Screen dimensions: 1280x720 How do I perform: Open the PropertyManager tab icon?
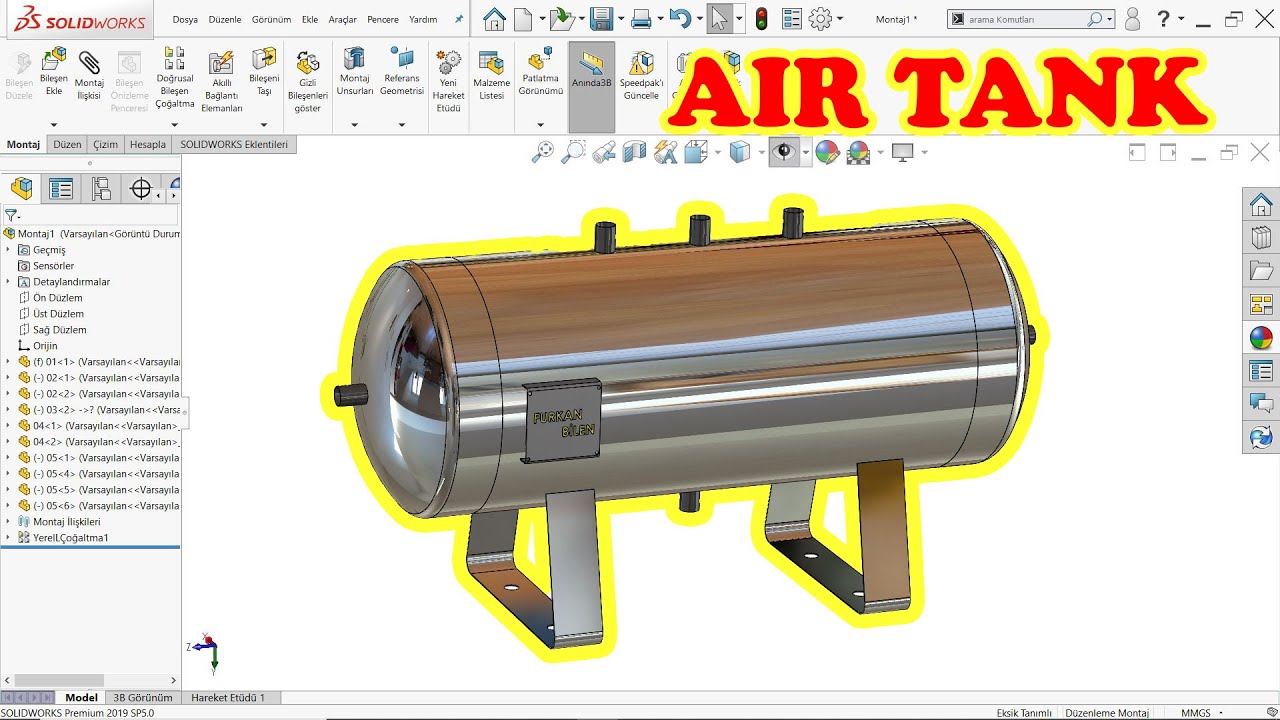[61, 188]
